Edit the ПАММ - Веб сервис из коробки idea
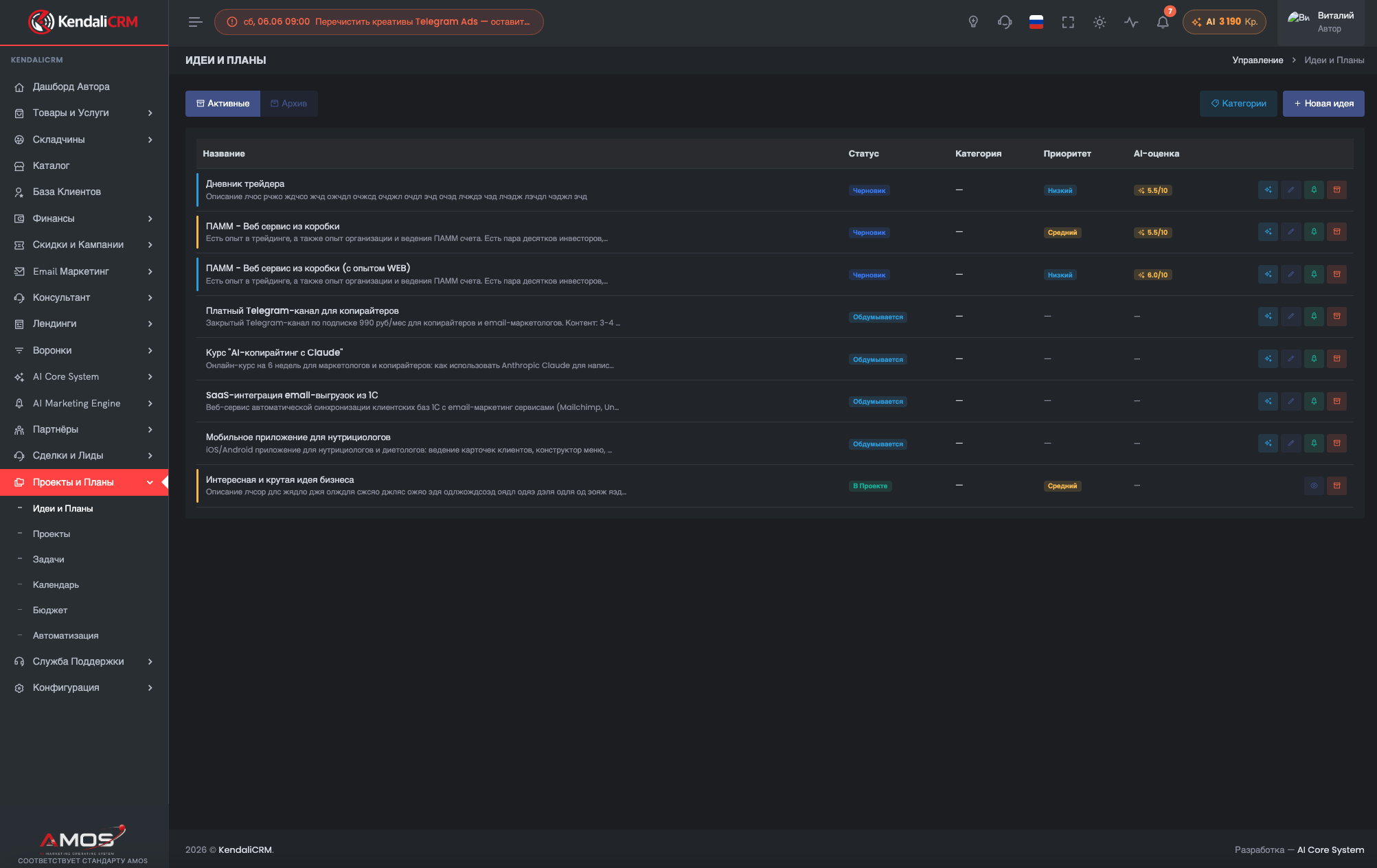The image size is (1377, 868). [1290, 232]
